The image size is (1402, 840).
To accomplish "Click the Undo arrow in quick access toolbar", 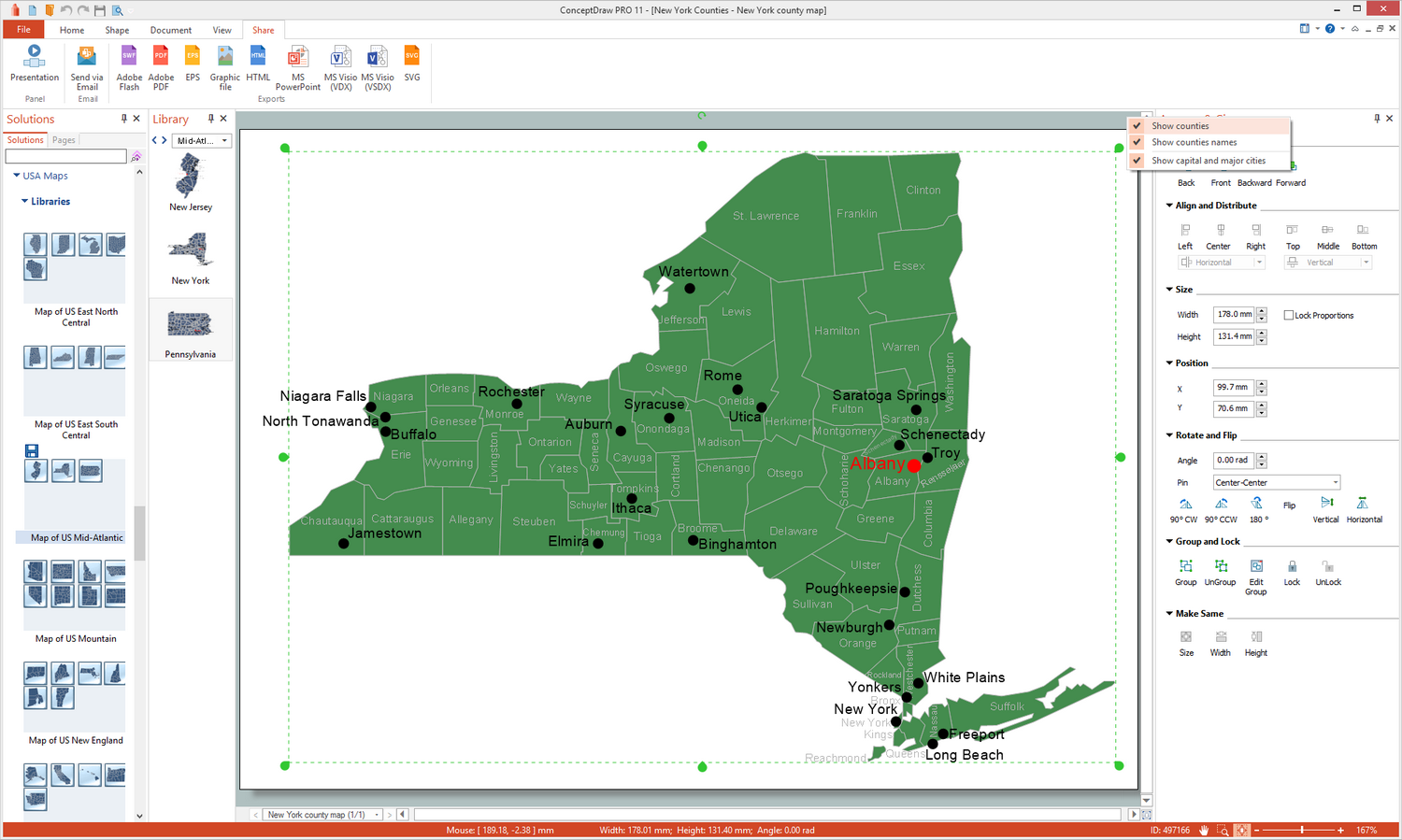I will (x=66, y=10).
